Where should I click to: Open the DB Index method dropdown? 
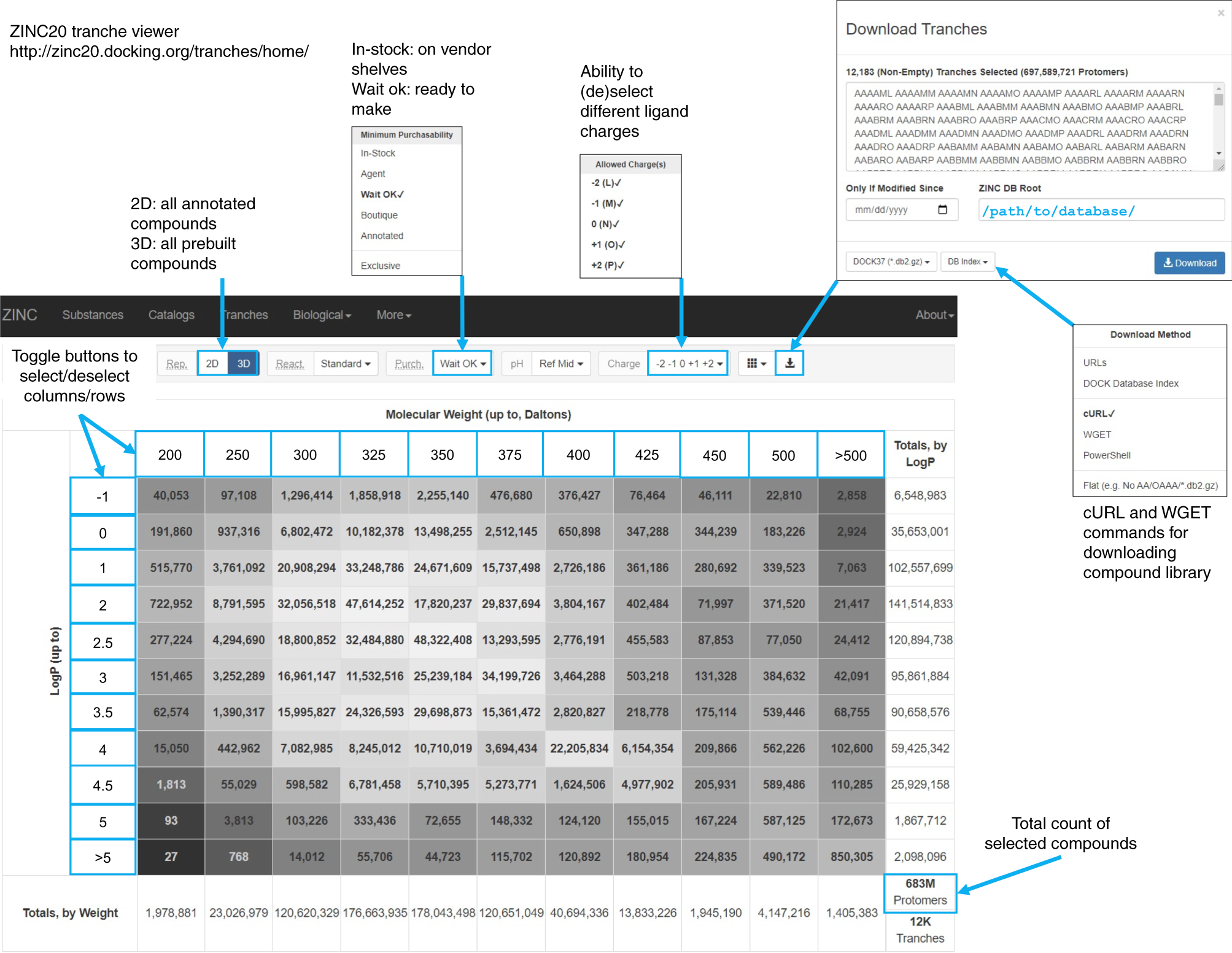coord(967,262)
